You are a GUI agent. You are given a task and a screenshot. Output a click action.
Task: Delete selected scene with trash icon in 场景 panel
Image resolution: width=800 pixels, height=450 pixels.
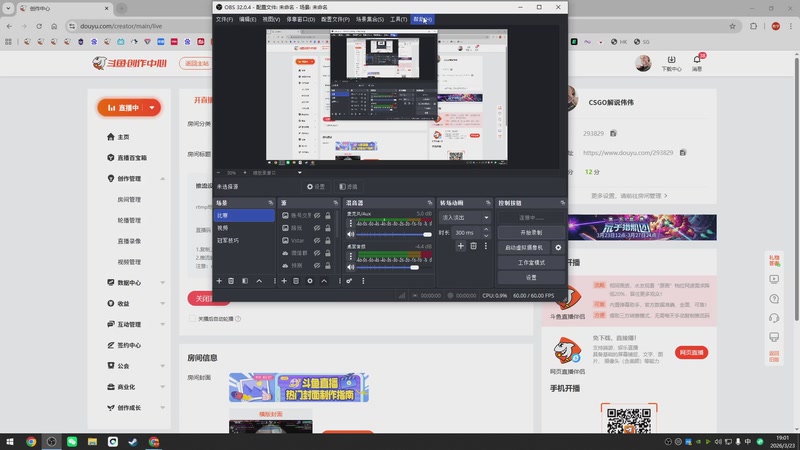tap(231, 281)
